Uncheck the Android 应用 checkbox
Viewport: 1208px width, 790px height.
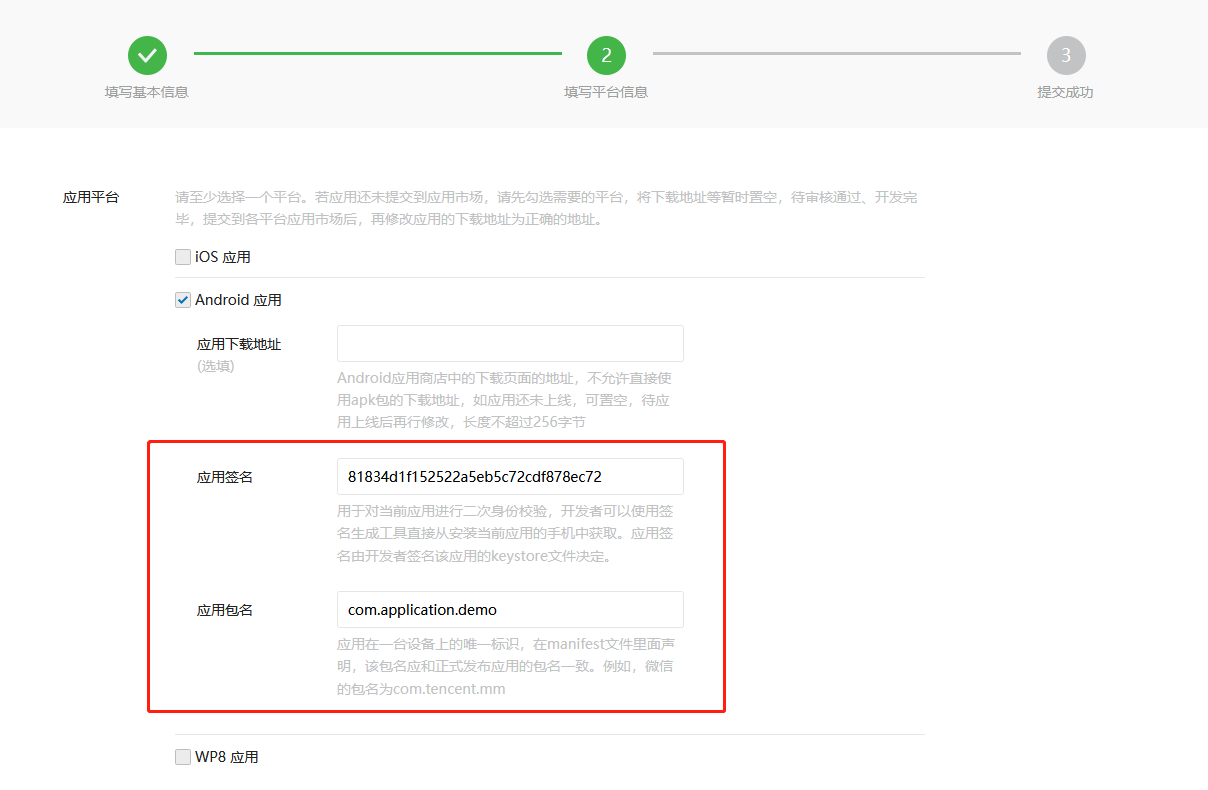point(183,300)
